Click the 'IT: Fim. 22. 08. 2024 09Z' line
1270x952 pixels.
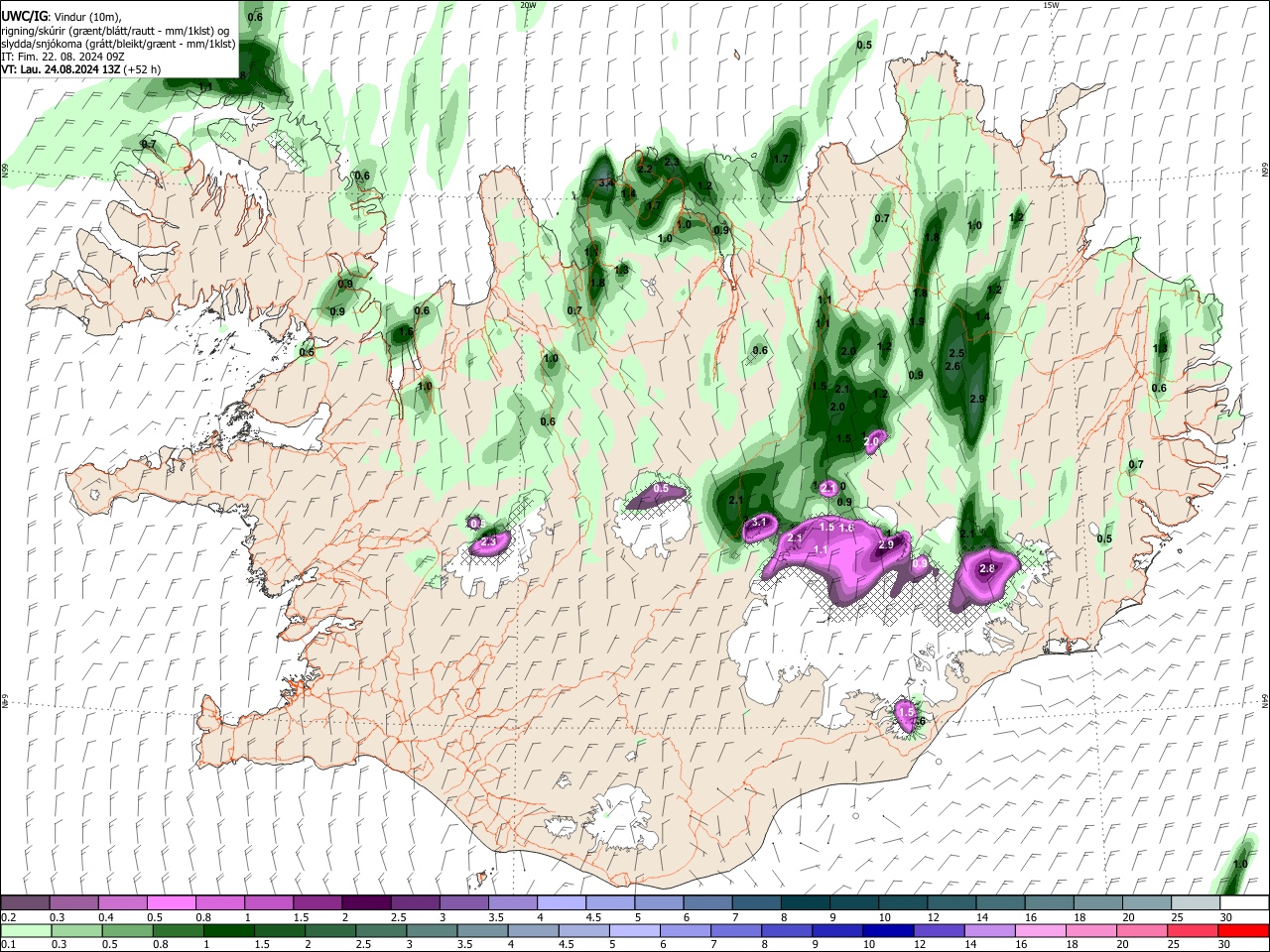(x=63, y=57)
